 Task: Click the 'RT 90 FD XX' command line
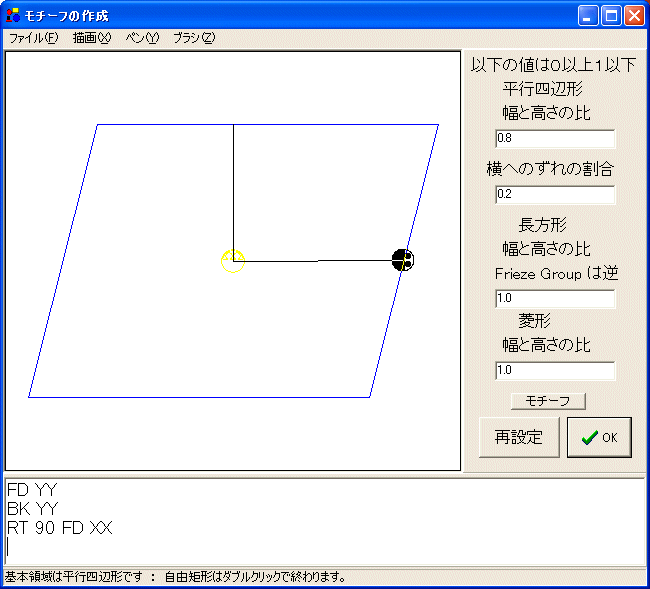60,527
